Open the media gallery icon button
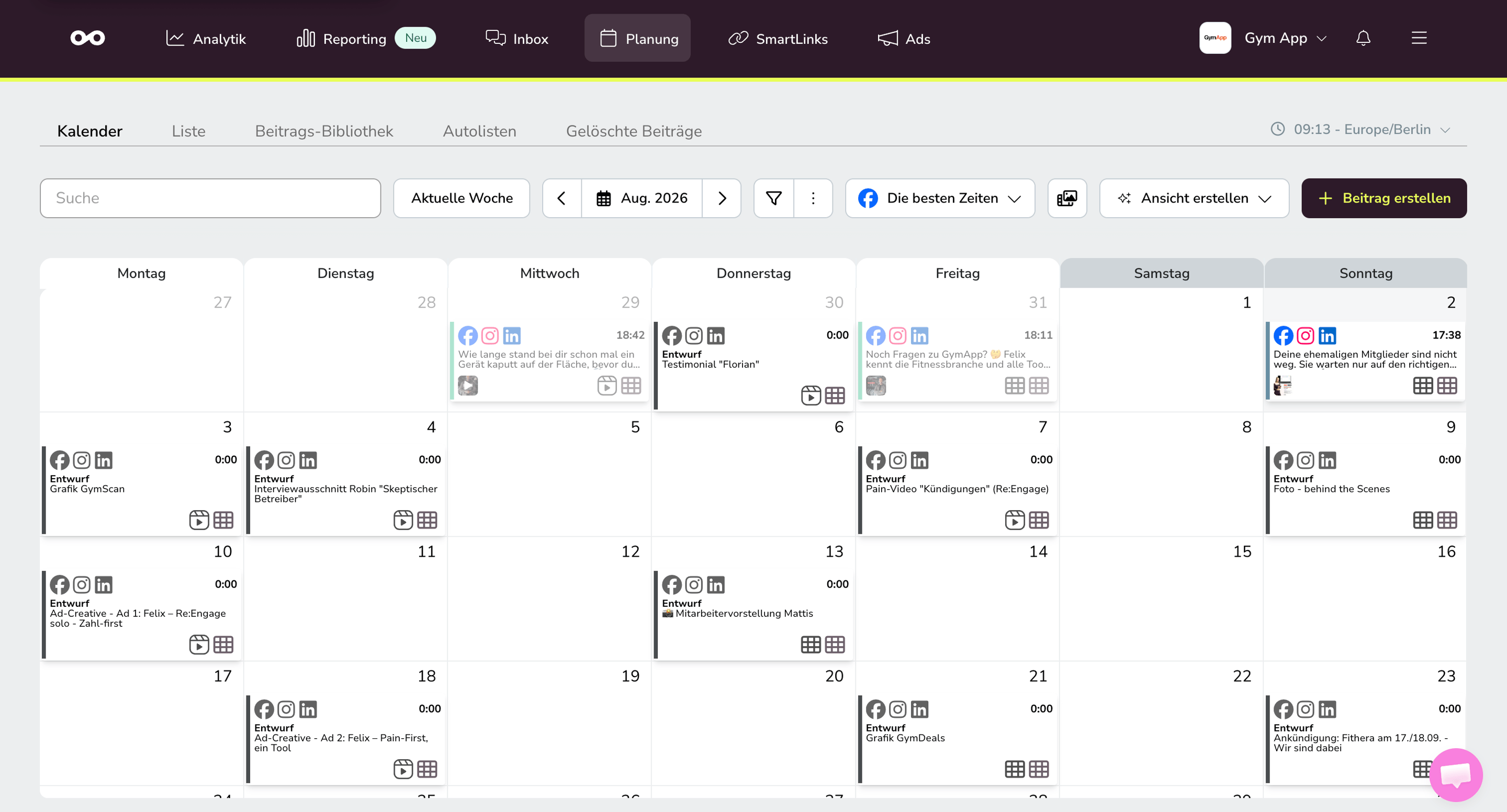This screenshot has width=1507, height=812. (x=1067, y=198)
